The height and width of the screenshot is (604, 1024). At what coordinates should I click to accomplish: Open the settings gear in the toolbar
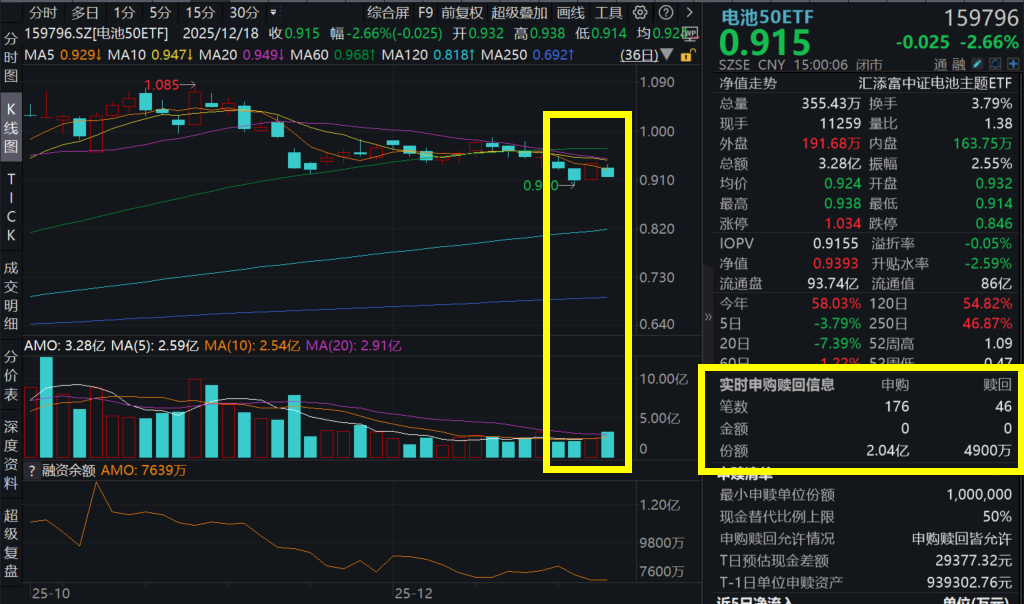click(x=639, y=13)
